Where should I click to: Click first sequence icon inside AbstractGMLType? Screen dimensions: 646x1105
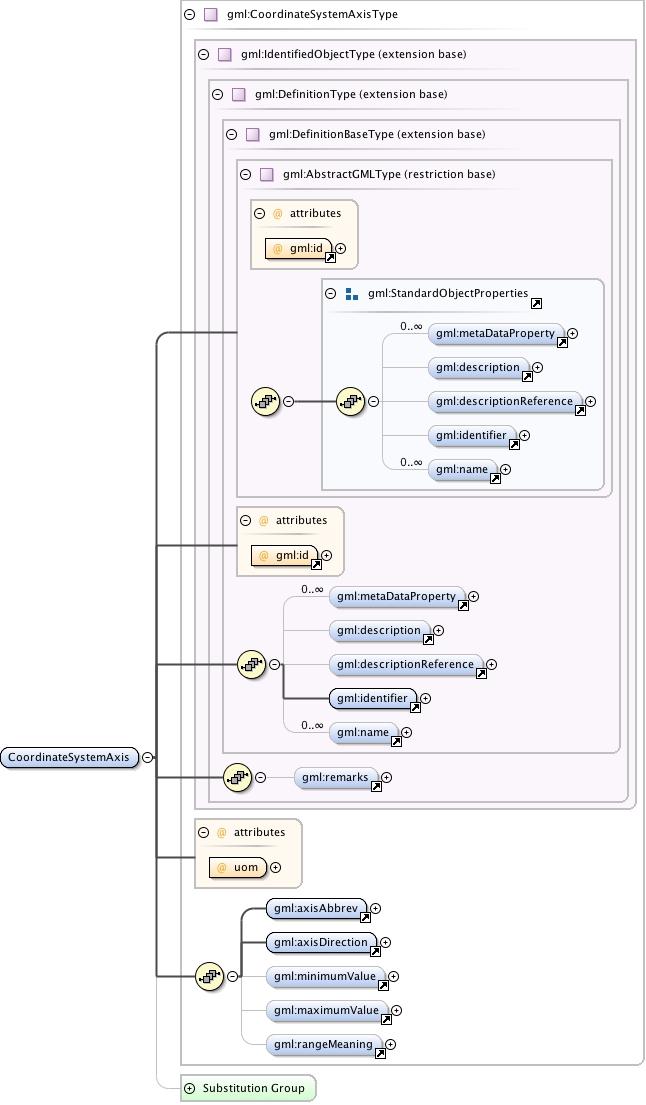coord(266,402)
